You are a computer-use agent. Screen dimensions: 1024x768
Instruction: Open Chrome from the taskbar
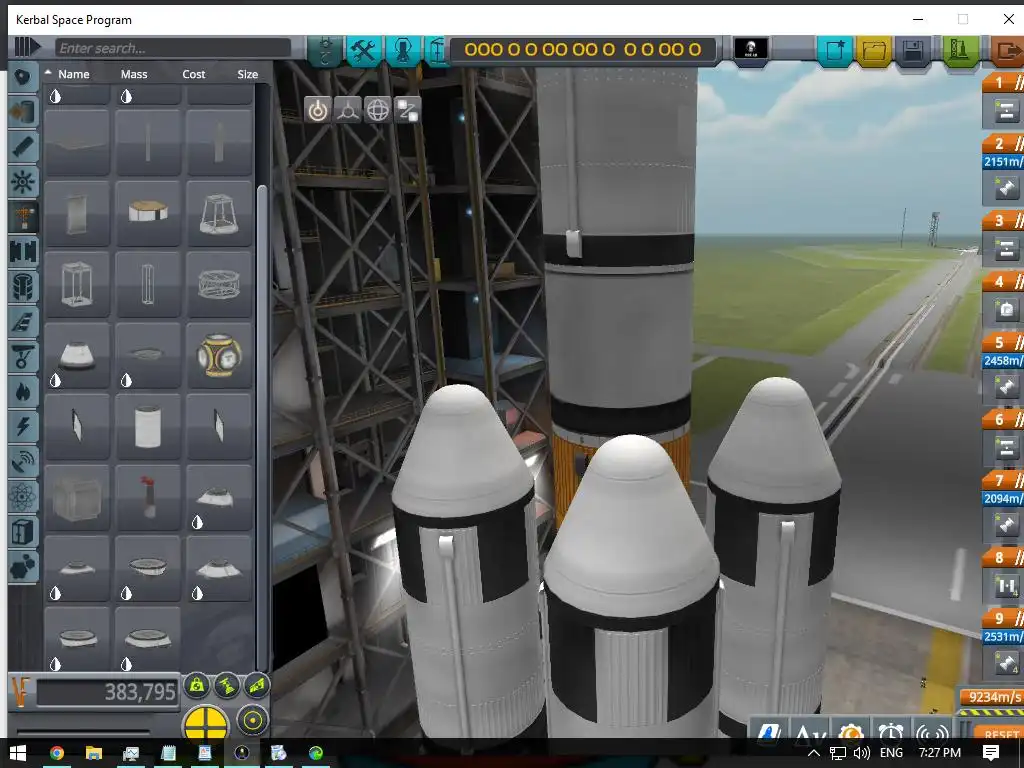57,753
